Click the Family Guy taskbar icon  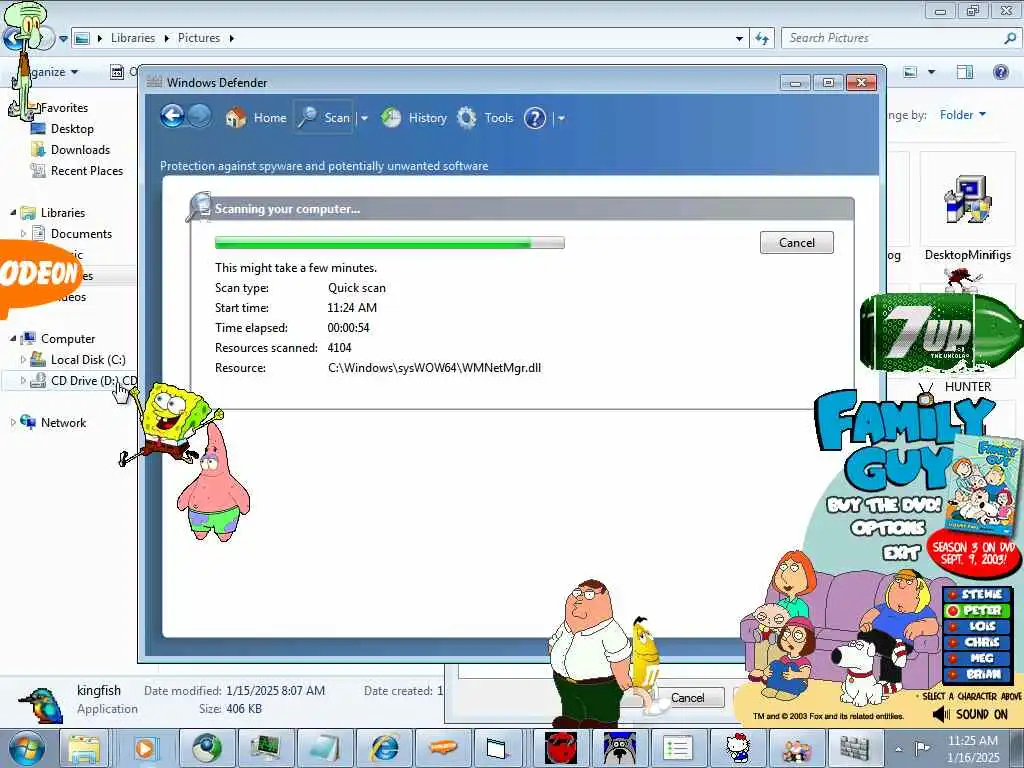tap(797, 749)
